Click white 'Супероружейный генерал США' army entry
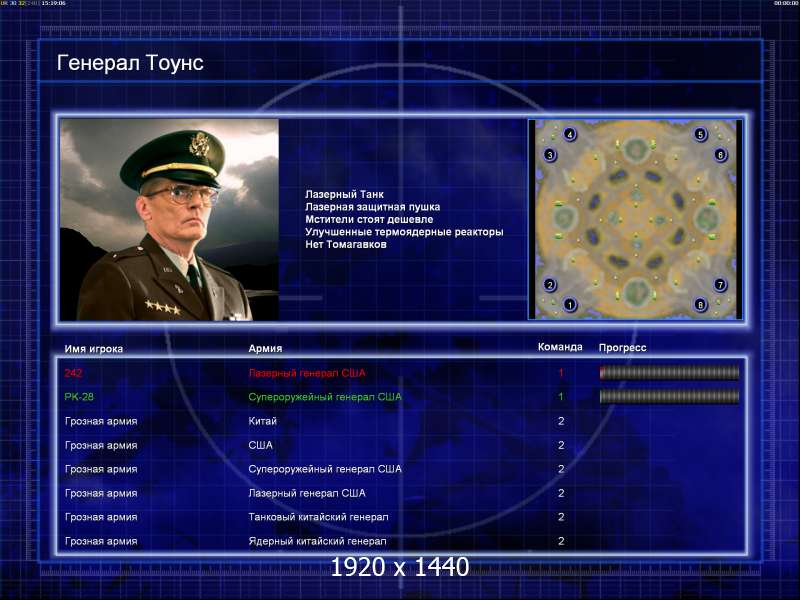This screenshot has width=800, height=600. tap(325, 469)
